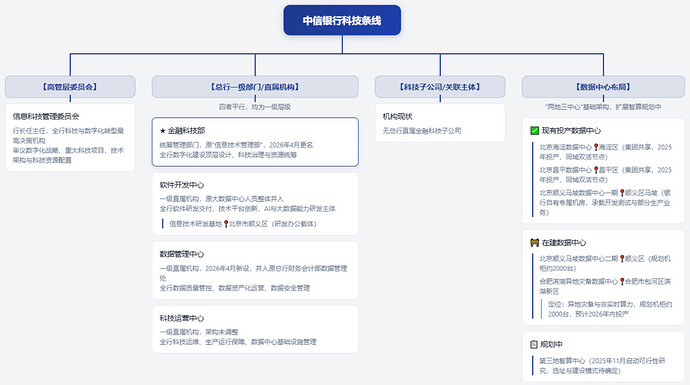Click the 规划中 section title
690x385 pixels.
click(551, 344)
